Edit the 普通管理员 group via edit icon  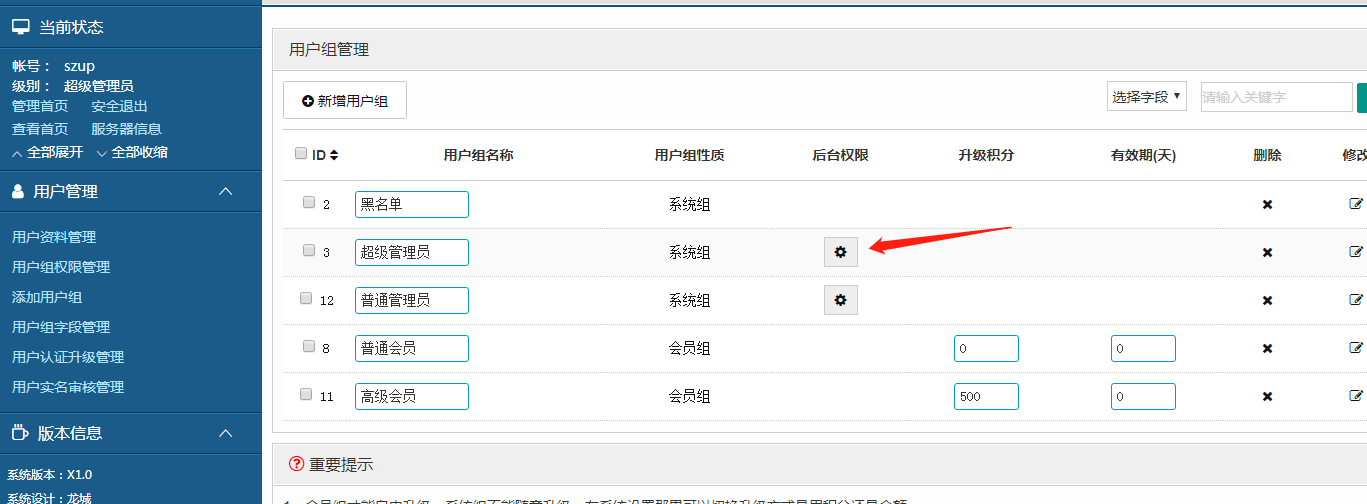coord(1355,300)
